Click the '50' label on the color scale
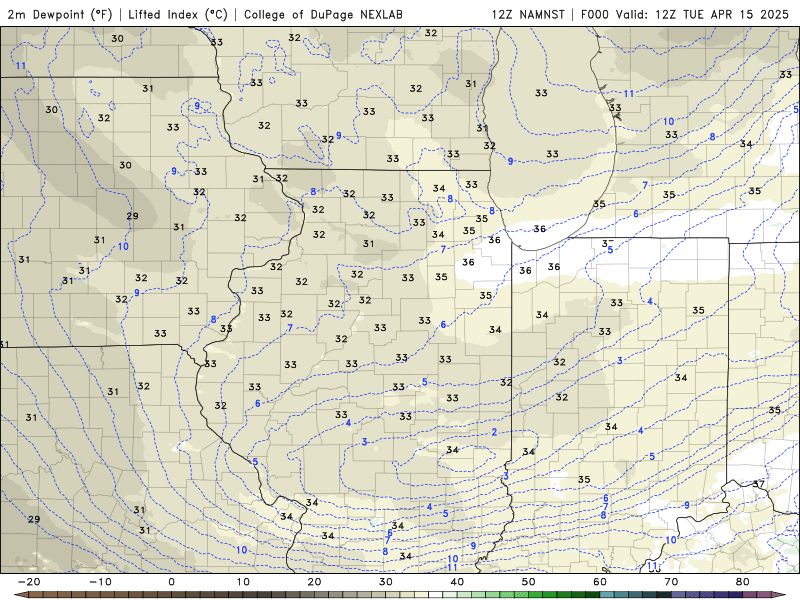Image resolution: width=800 pixels, height=600 pixels. pyautogui.click(x=529, y=582)
